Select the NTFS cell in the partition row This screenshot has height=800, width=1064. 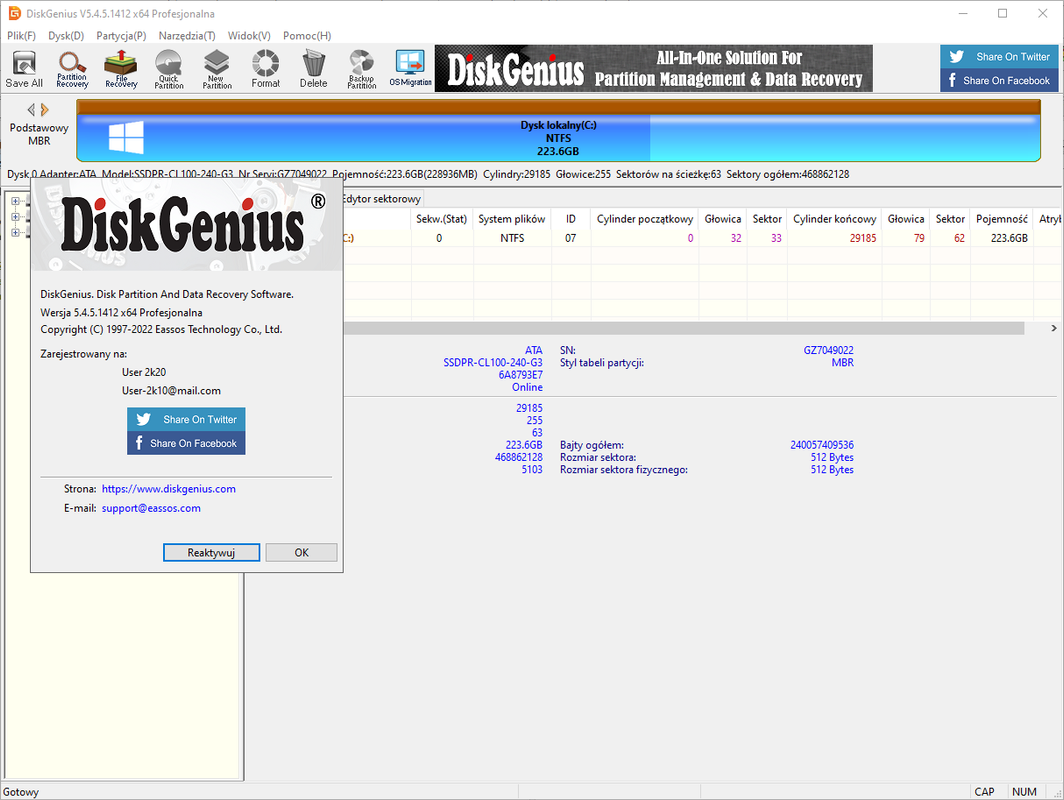[x=512, y=238]
